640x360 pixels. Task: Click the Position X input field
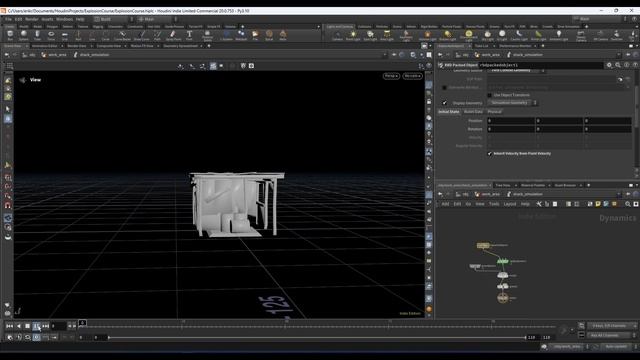(x=511, y=121)
